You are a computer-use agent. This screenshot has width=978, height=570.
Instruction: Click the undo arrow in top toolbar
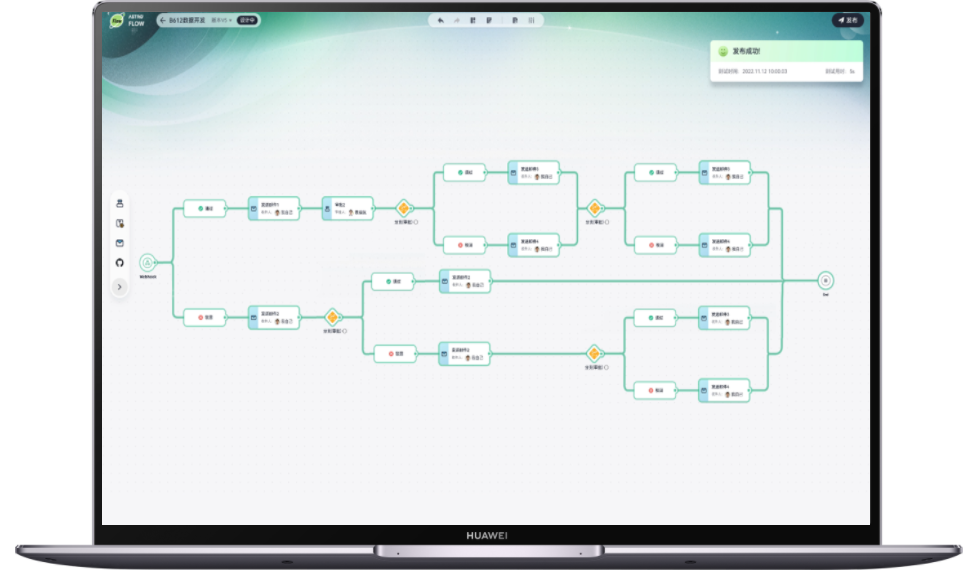coord(441,20)
